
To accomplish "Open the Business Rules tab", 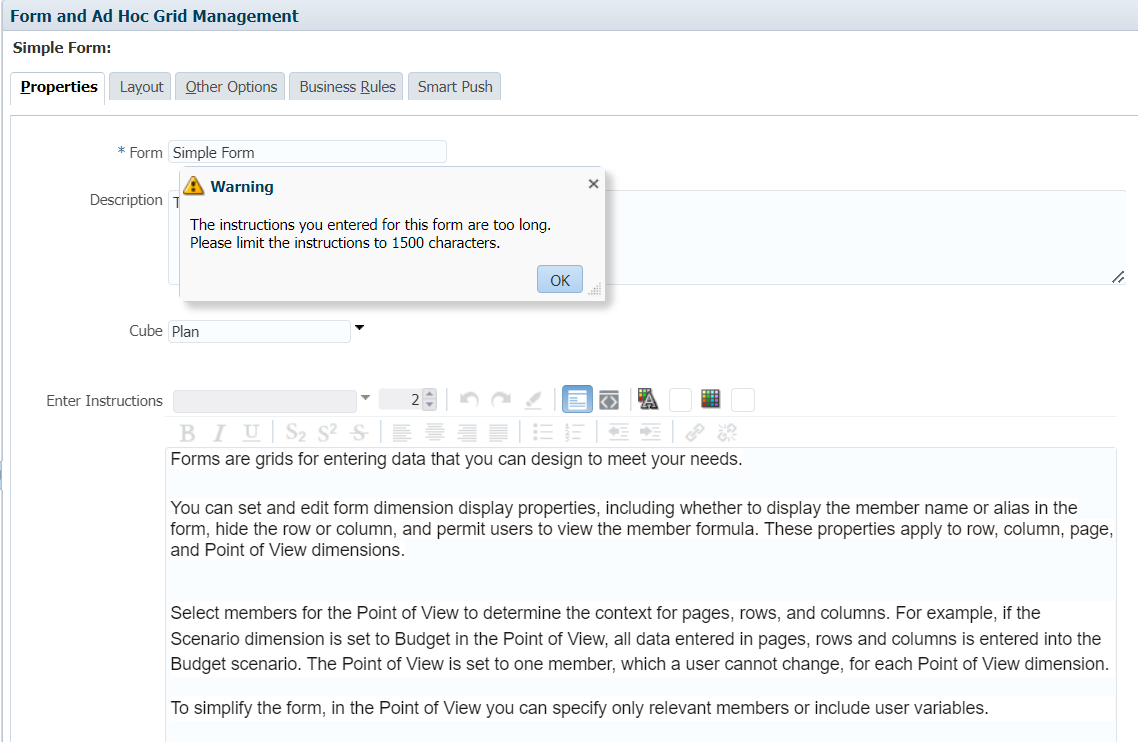I will point(346,86).
